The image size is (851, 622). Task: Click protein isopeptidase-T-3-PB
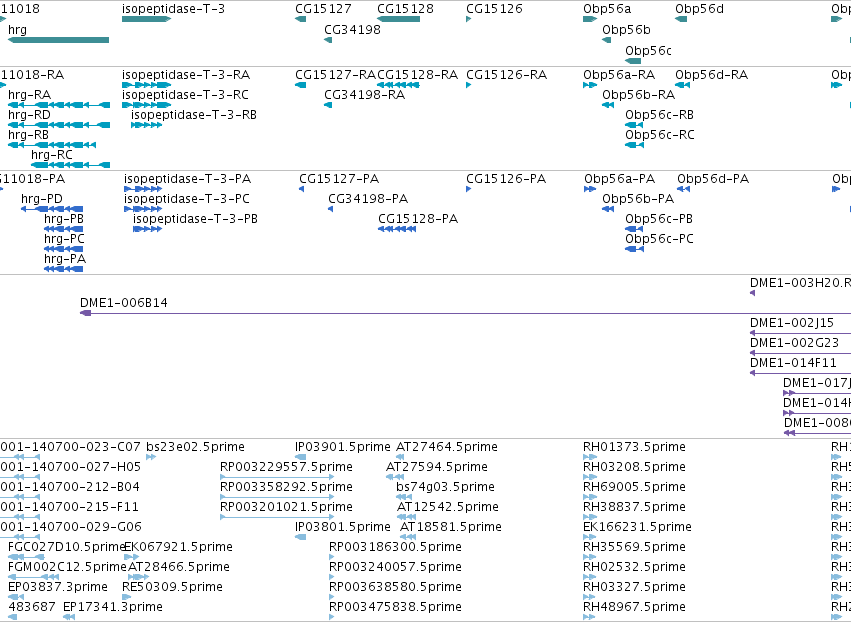pyautogui.click(x=148, y=229)
